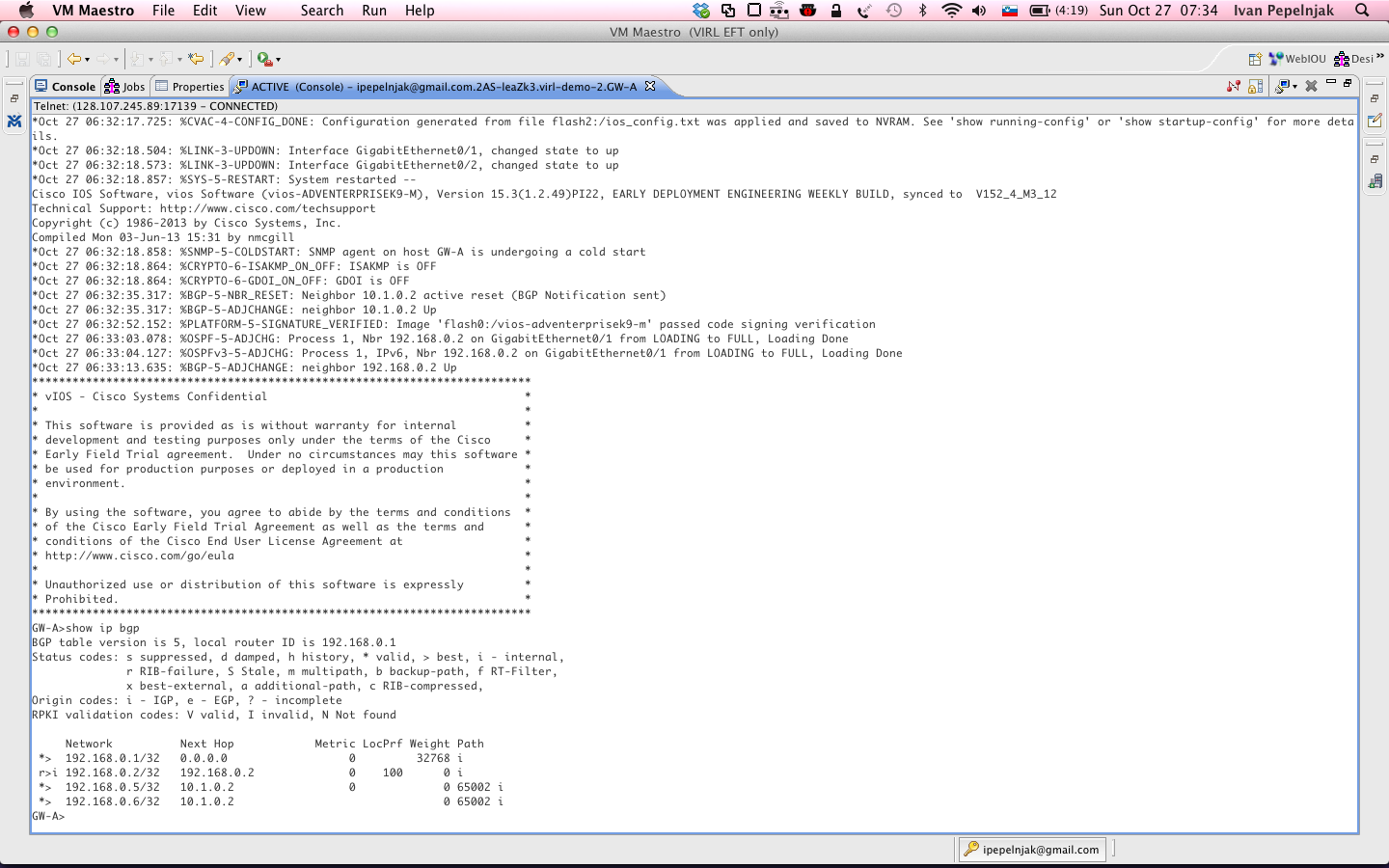Click the red-dot disconnect terminal icon
1389x868 pixels.
point(1233,87)
